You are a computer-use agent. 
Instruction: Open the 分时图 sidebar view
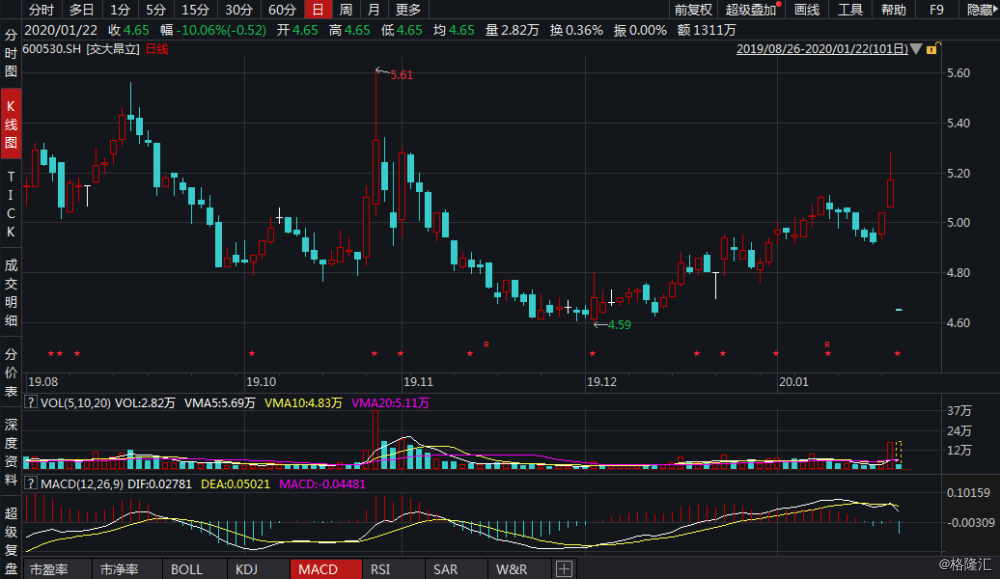11,53
